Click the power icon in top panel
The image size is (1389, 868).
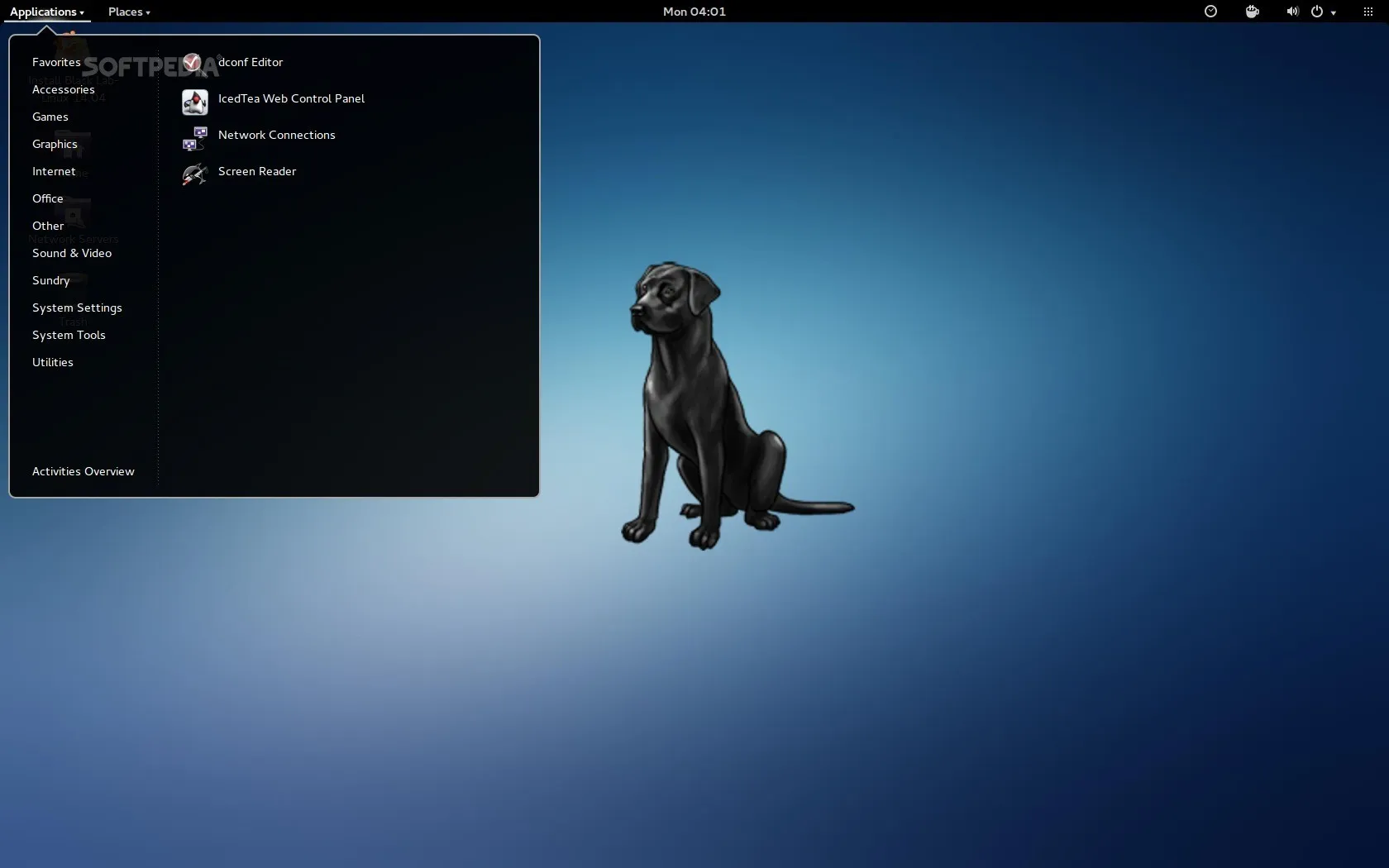tap(1317, 12)
